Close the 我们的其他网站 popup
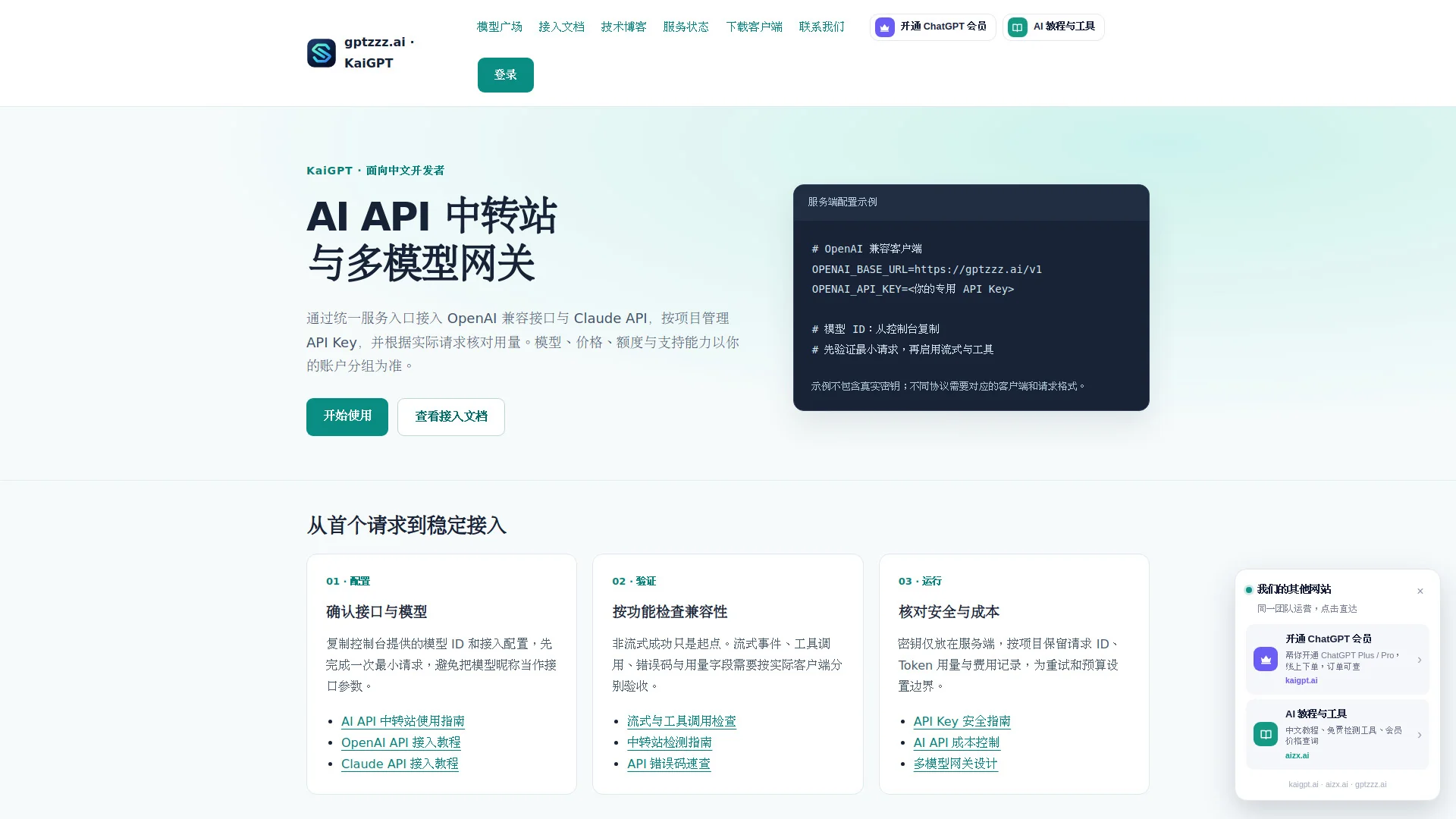 point(1420,591)
